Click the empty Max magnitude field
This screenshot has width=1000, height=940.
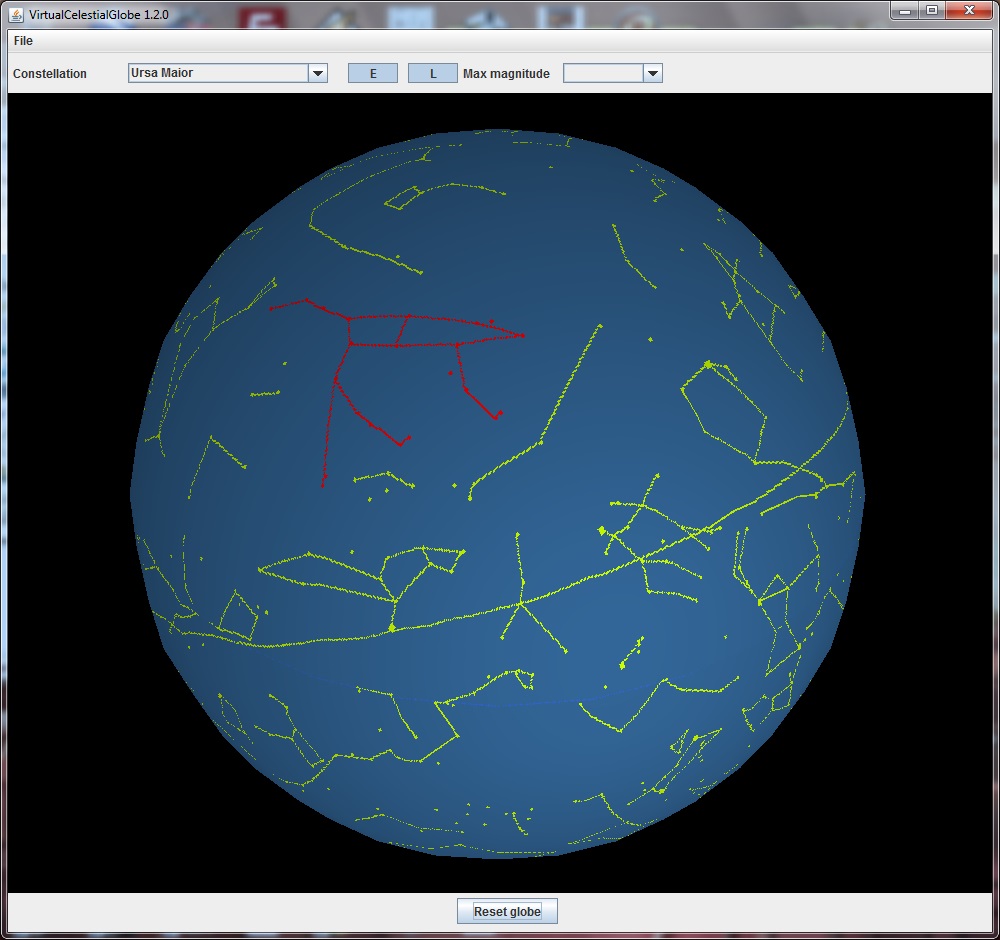tap(603, 73)
